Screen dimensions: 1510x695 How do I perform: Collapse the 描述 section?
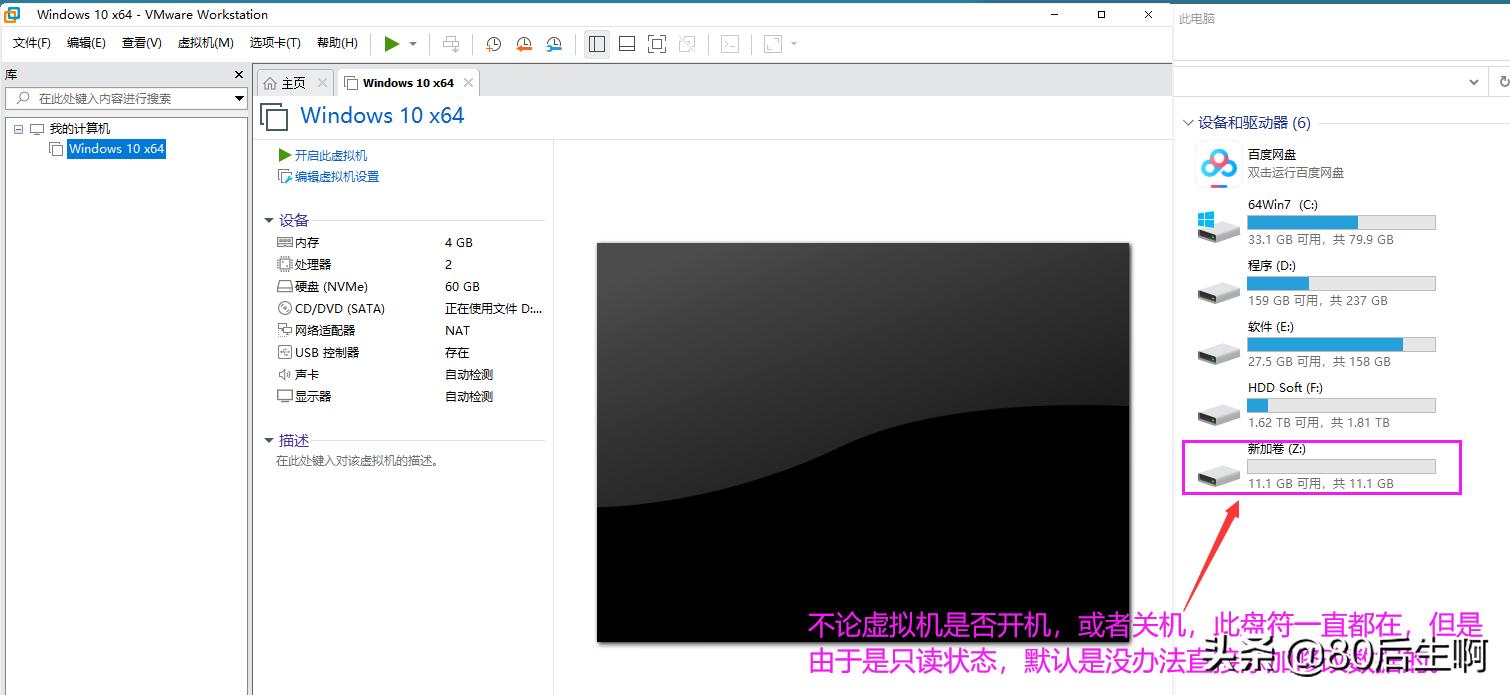(269, 440)
